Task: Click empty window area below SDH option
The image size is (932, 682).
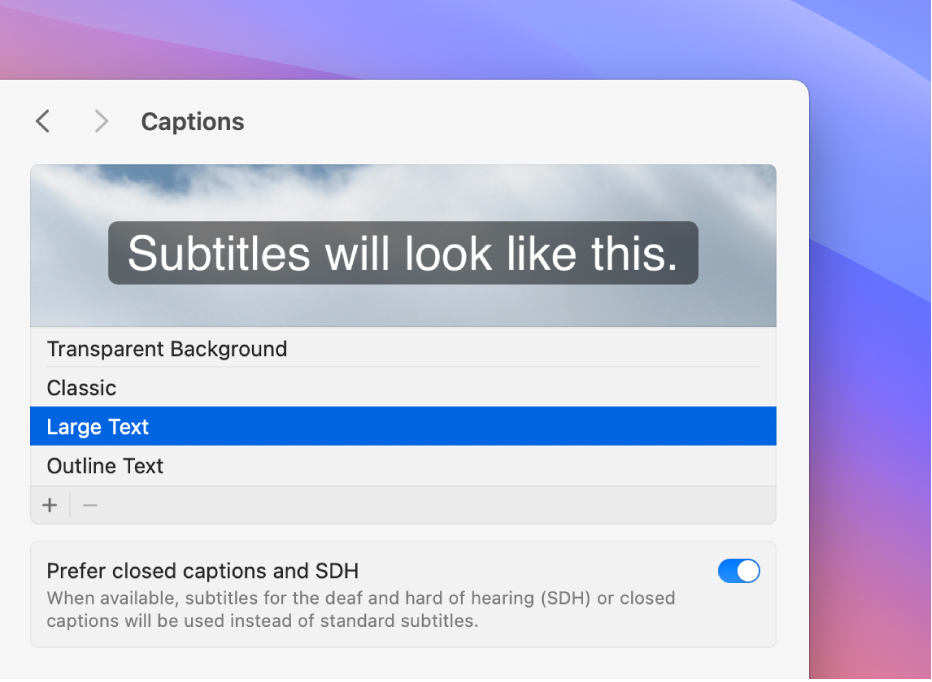Action: 400,664
